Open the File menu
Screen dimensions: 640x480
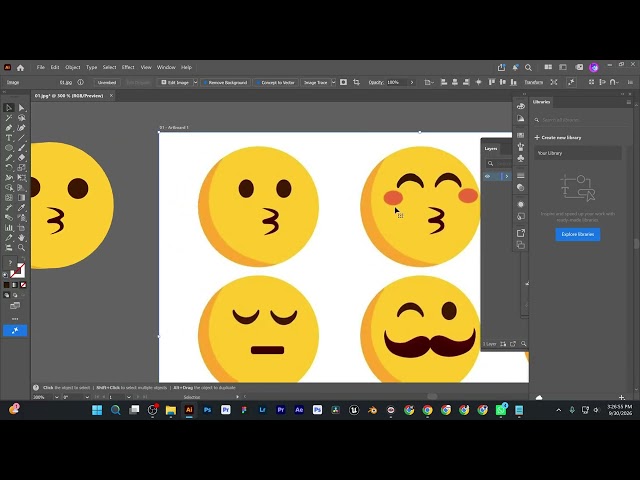(x=40, y=67)
